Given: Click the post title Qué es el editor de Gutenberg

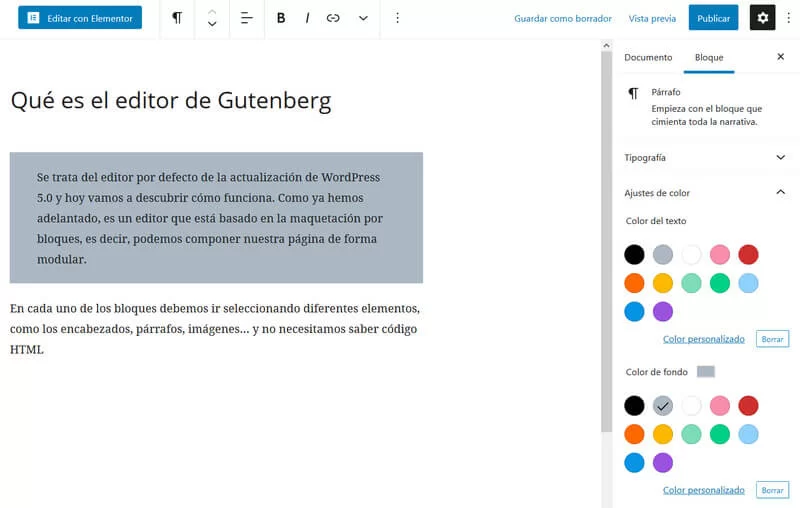Looking at the screenshot, I should click(x=171, y=101).
